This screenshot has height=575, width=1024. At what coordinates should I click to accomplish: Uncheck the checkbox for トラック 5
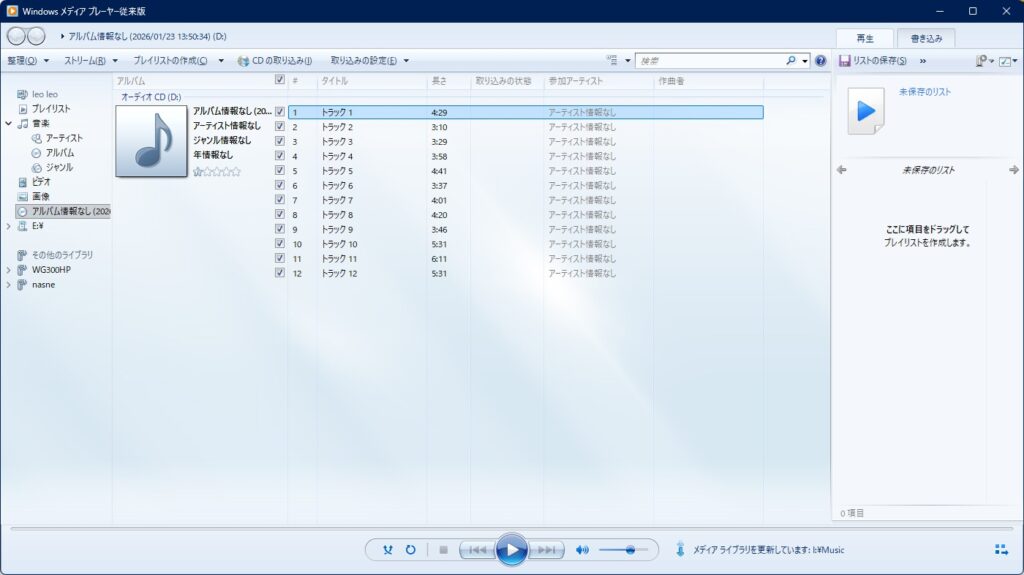coord(280,171)
